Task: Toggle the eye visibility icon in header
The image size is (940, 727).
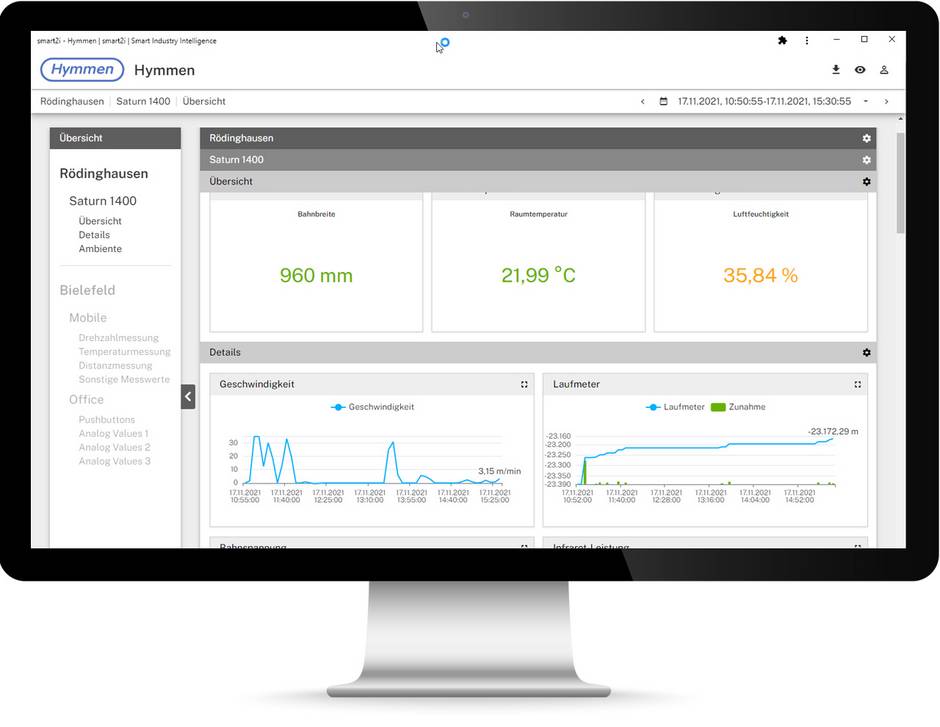Action: 860,70
